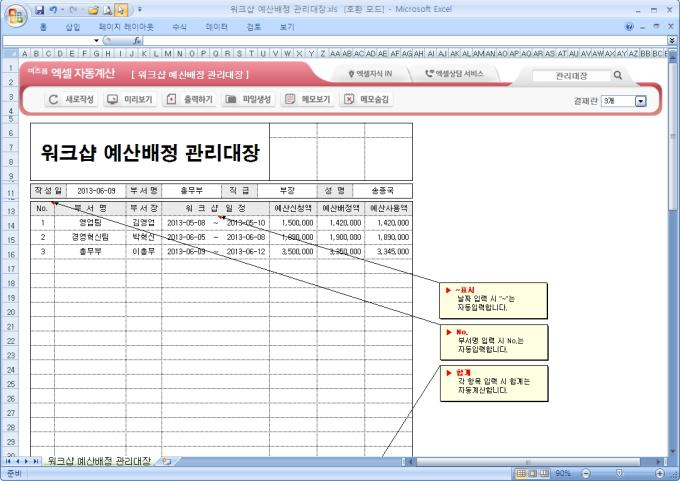The image size is (680, 481).
Task: Click the Excel Help question mark icon
Action: pos(629,27)
